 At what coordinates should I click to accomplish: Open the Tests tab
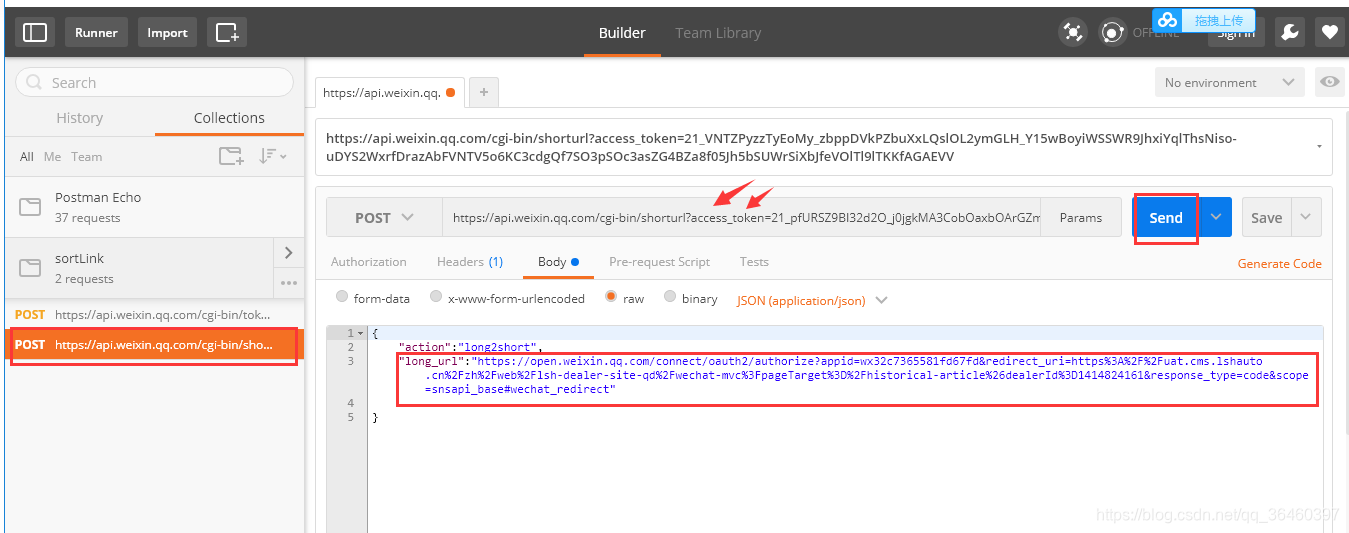point(754,261)
